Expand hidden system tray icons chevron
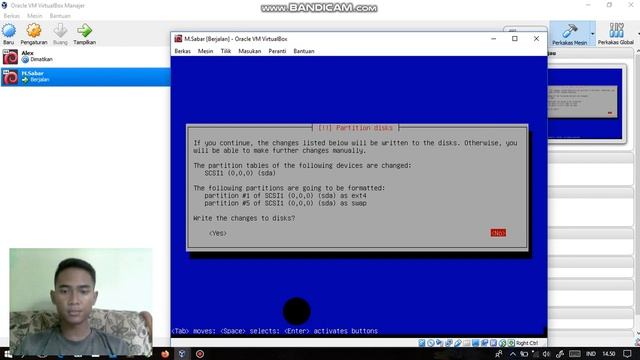640x360 pixels. 513,354
